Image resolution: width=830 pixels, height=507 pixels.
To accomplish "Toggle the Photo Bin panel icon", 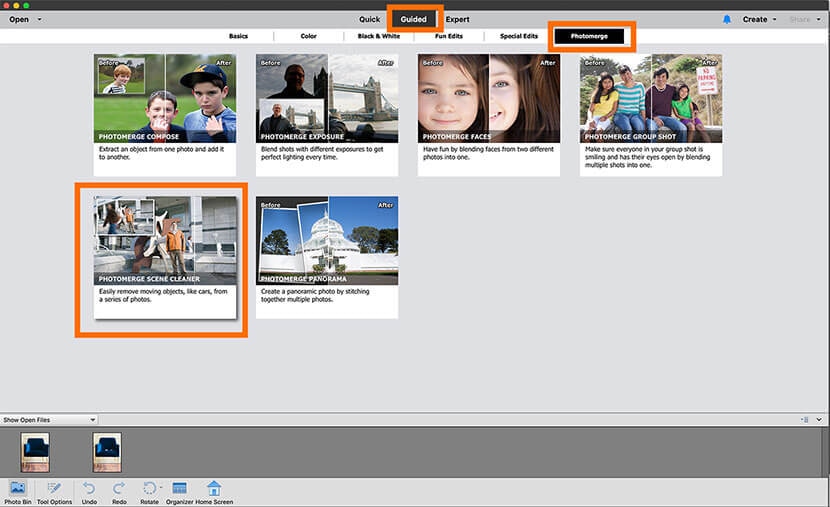I will [17, 489].
